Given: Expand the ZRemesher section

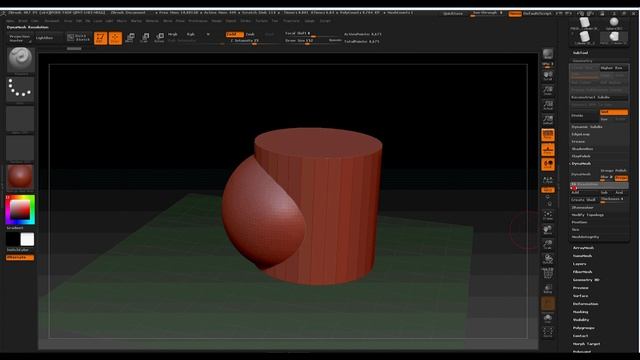Looking at the screenshot, I should 582,207.
